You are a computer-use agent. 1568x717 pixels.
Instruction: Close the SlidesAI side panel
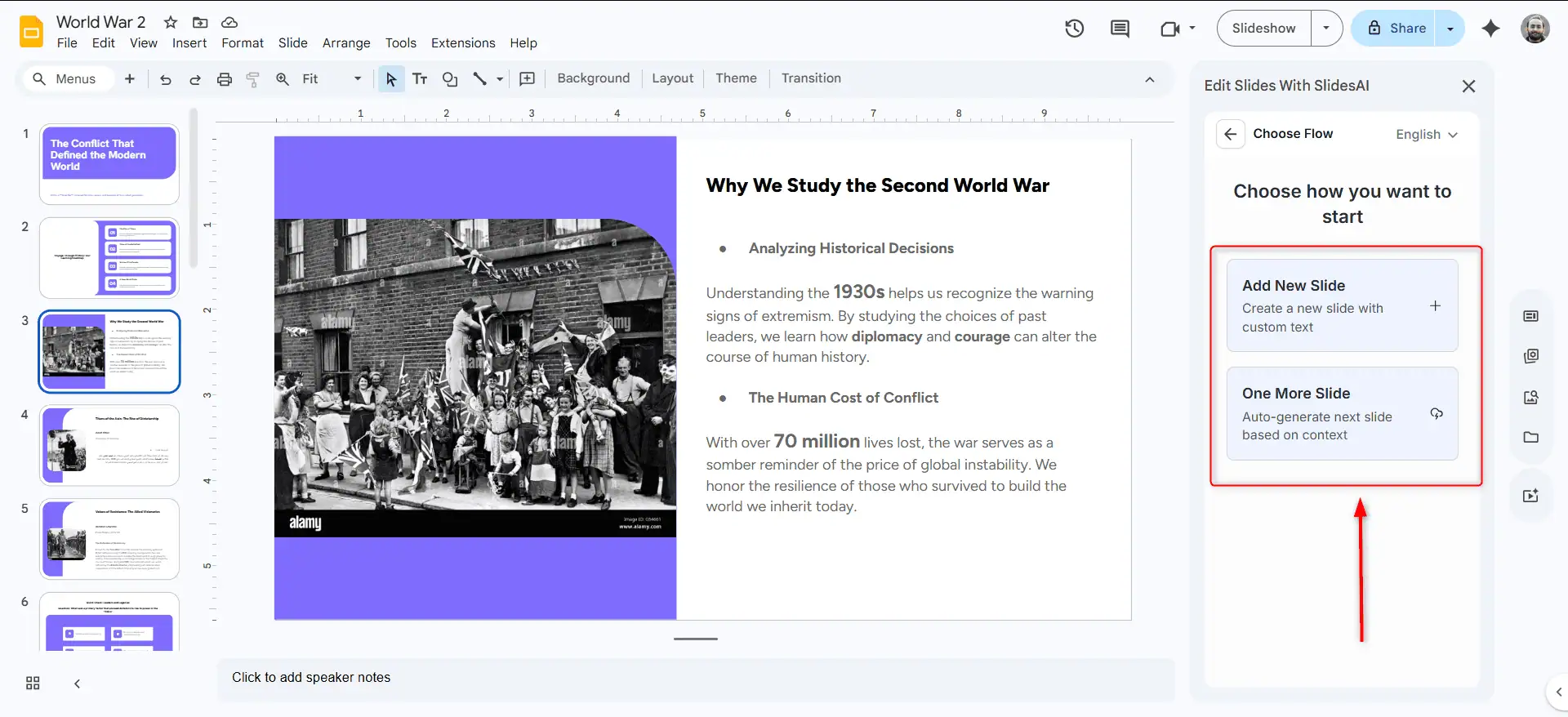pos(1468,86)
